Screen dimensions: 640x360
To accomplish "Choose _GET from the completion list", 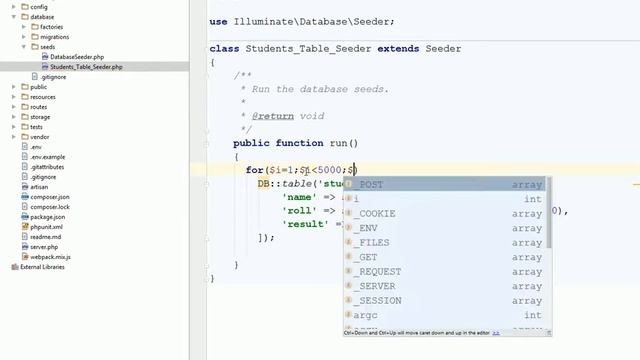I will point(445,257).
